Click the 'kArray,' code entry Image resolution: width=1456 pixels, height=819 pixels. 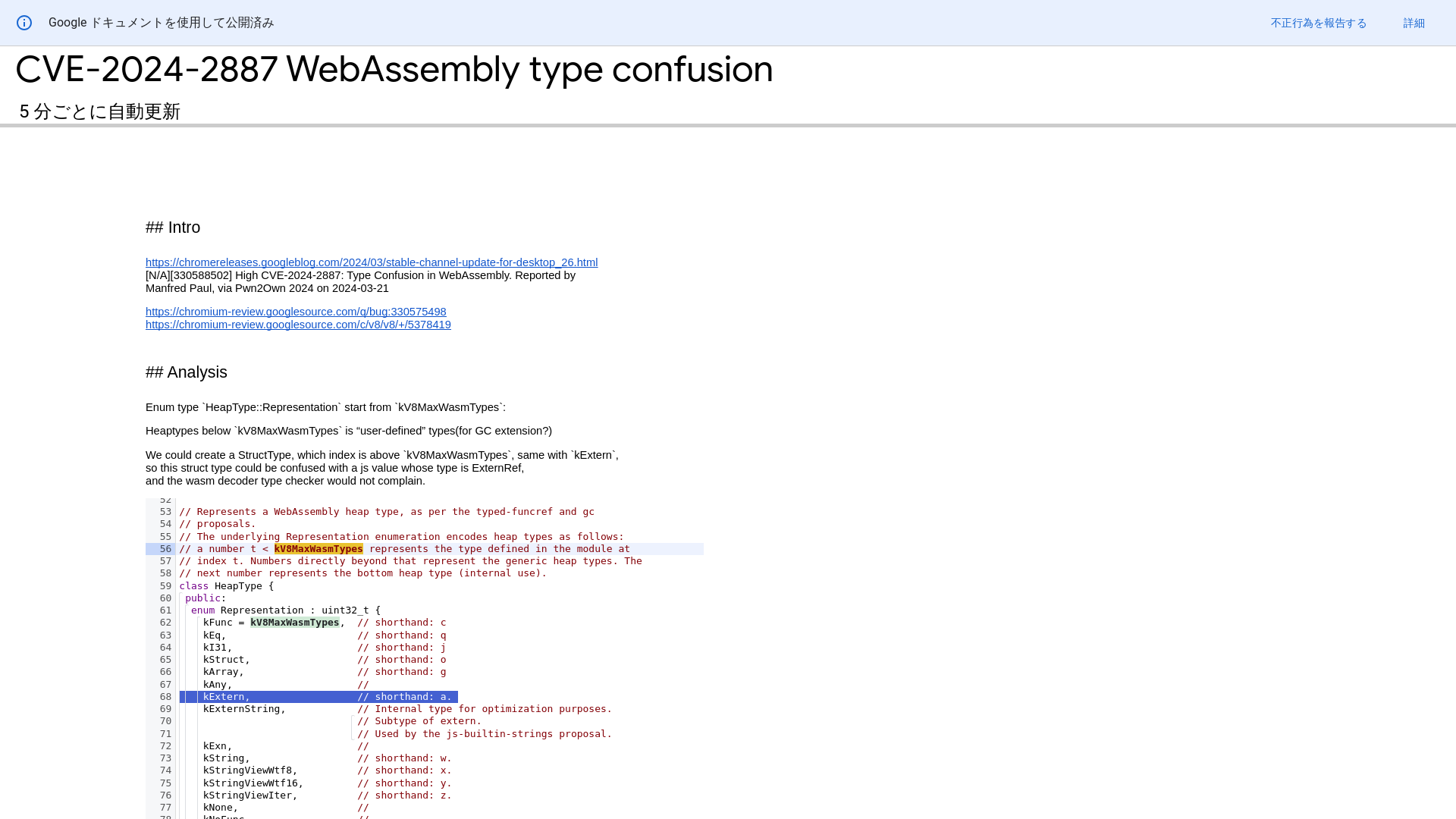coord(224,672)
